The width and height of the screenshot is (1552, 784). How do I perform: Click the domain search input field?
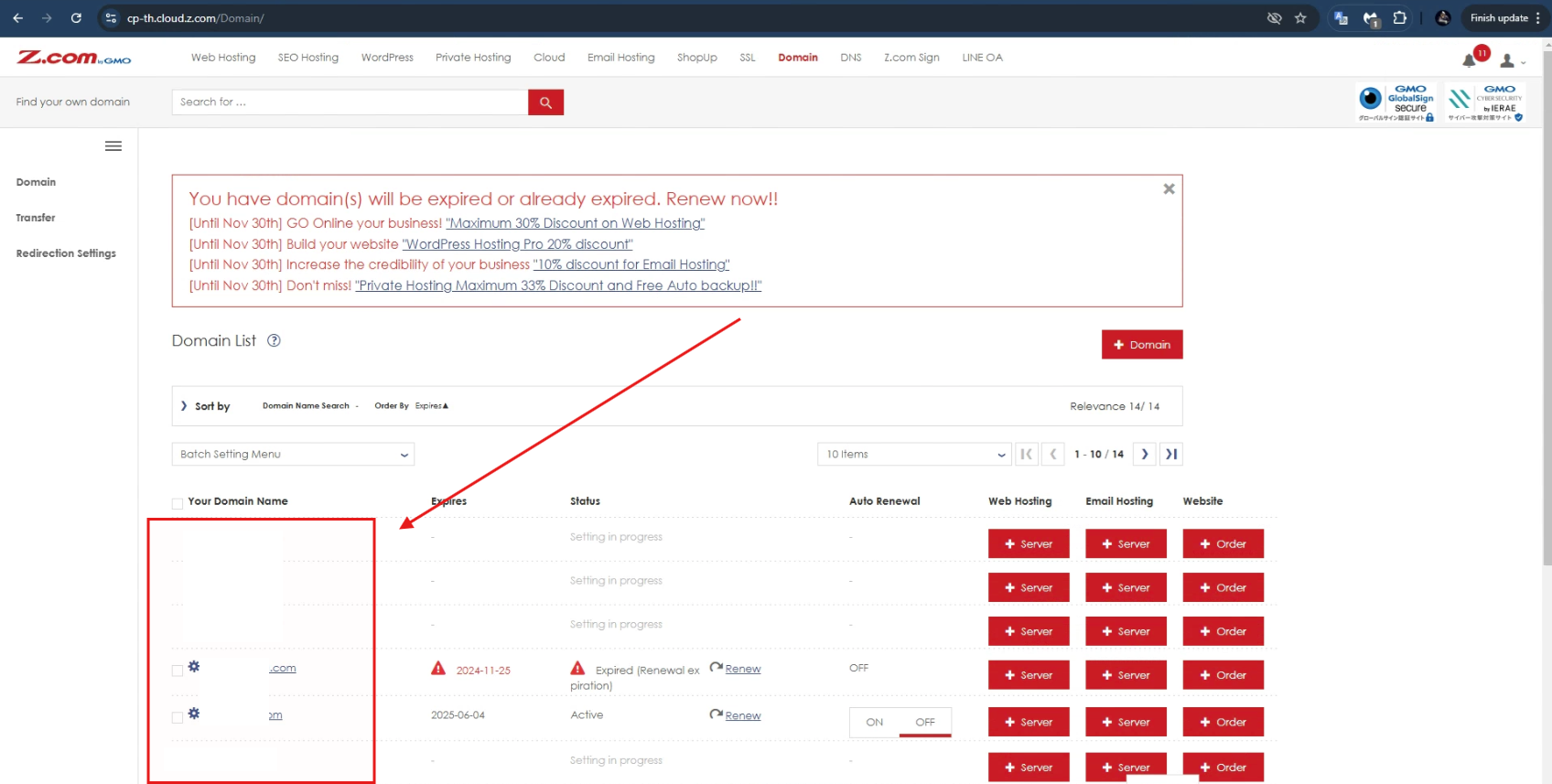pos(350,102)
